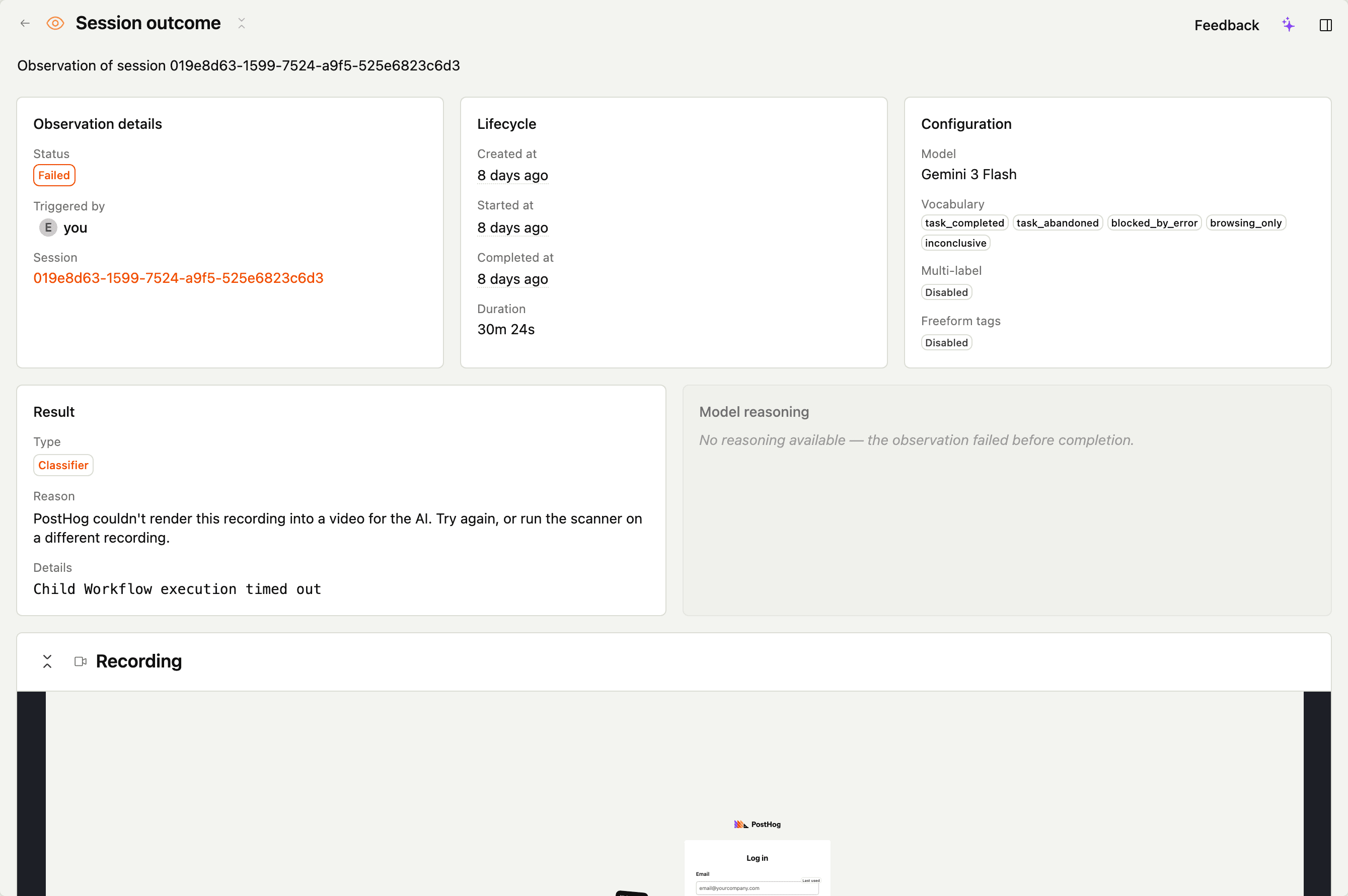Click the blocked_by_error vocabulary tag

[x=1154, y=223]
